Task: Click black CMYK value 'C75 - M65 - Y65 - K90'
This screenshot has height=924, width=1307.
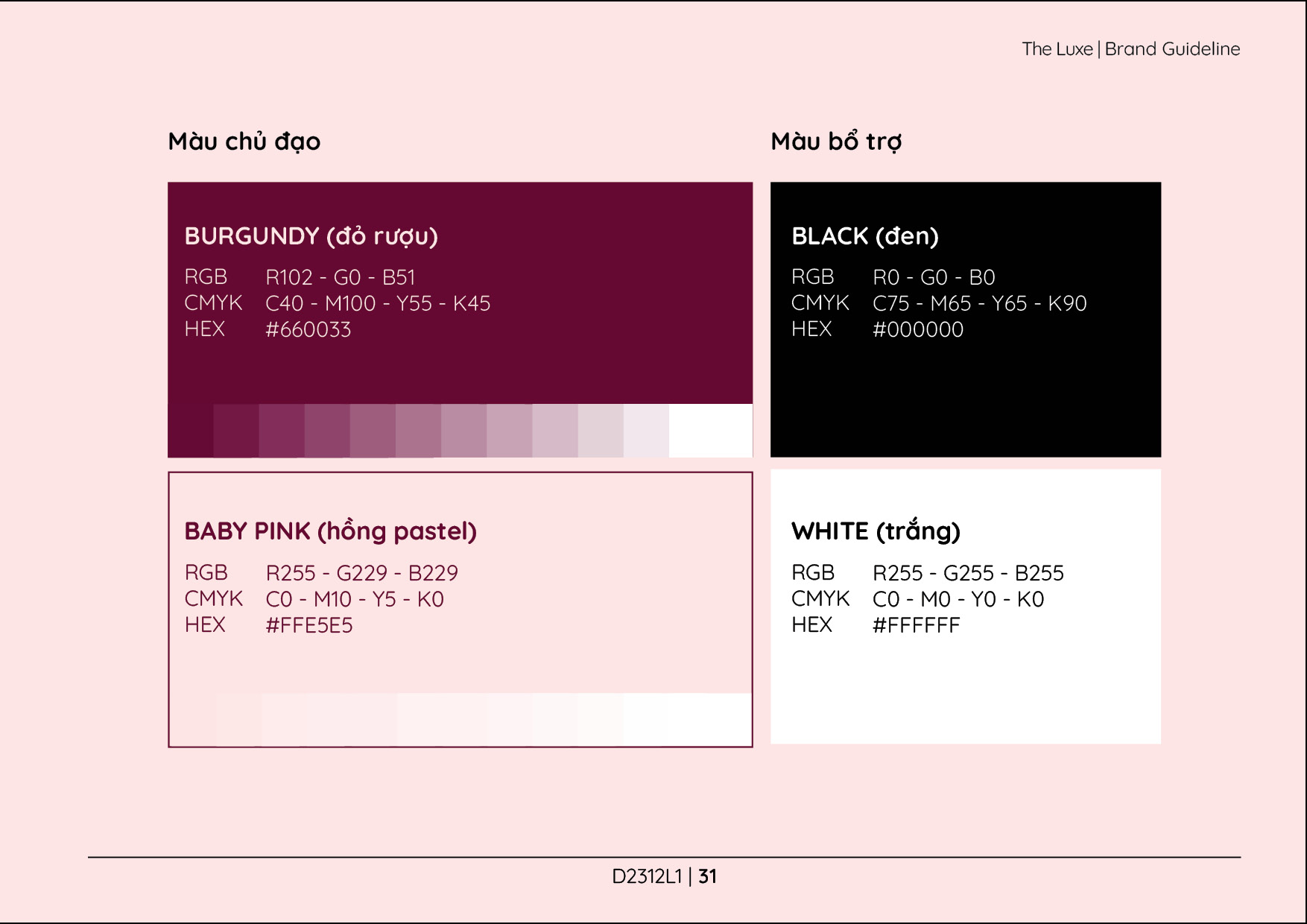Action: pyautogui.click(x=980, y=303)
